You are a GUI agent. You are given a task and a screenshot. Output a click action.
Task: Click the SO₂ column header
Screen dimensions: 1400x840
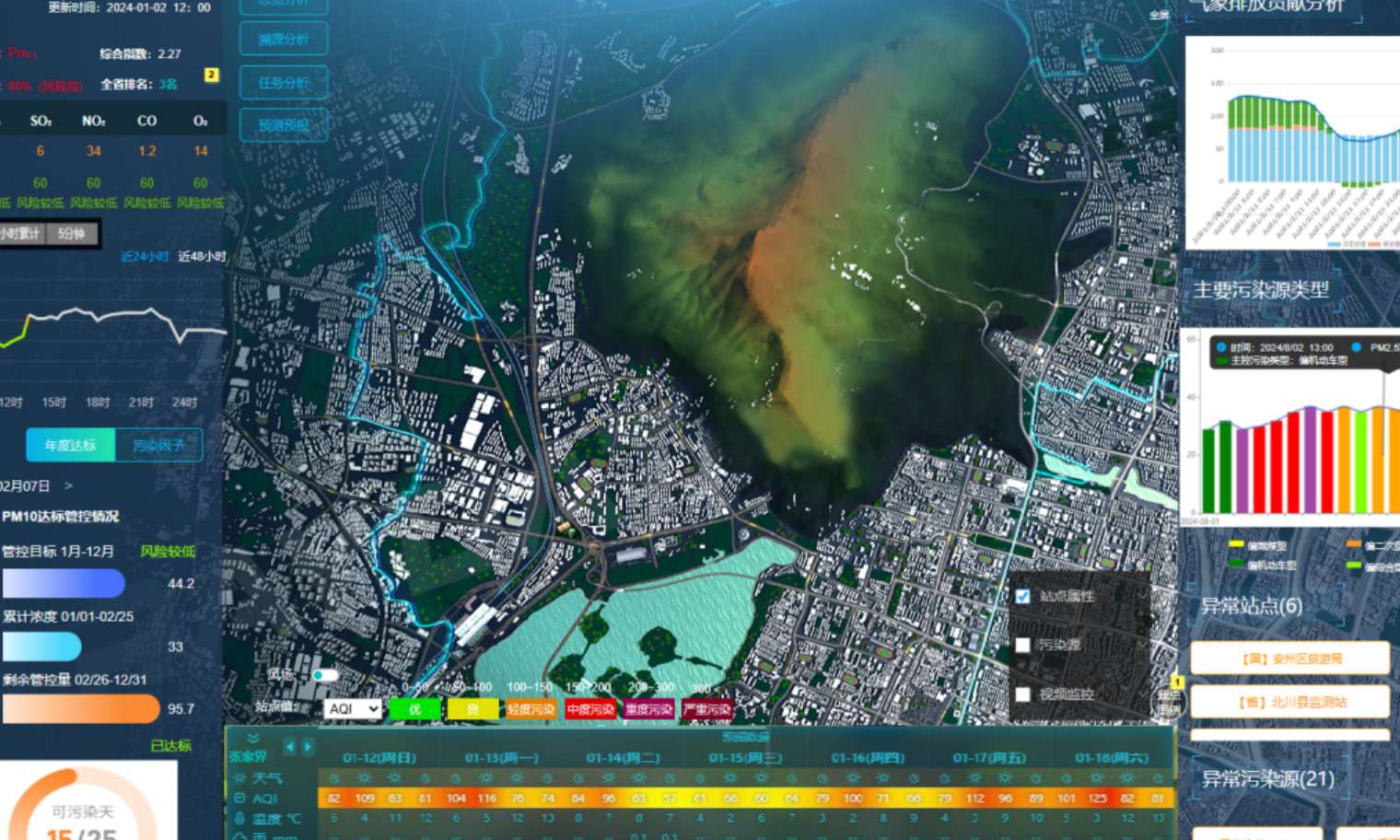tap(41, 121)
